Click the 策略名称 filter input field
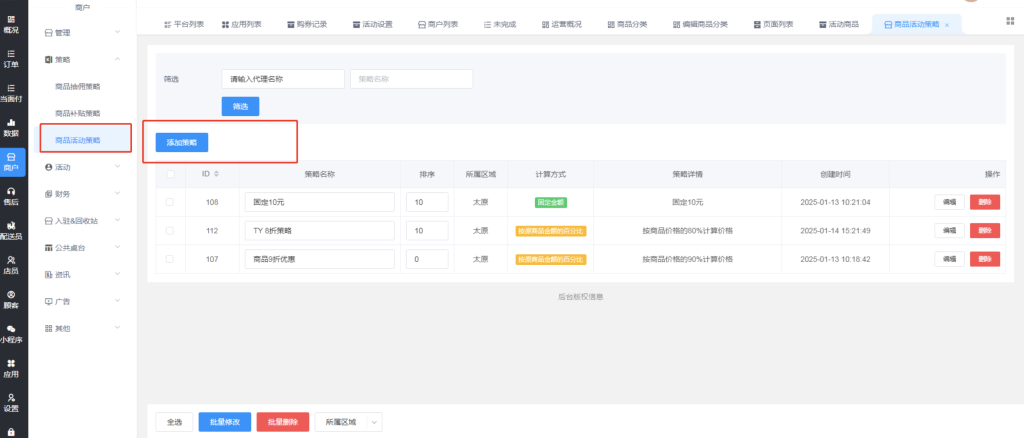Screen dimensions: 1024x438 tap(411, 78)
